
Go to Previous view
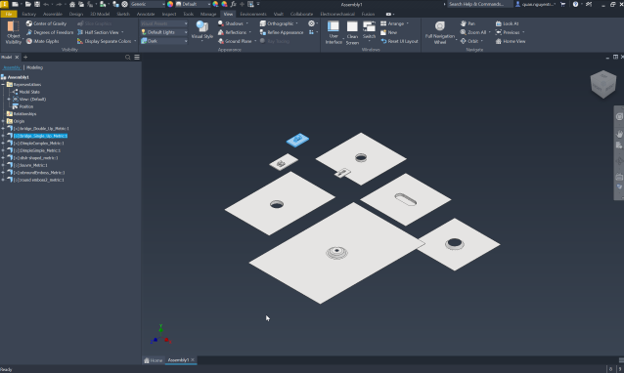[x=507, y=32]
